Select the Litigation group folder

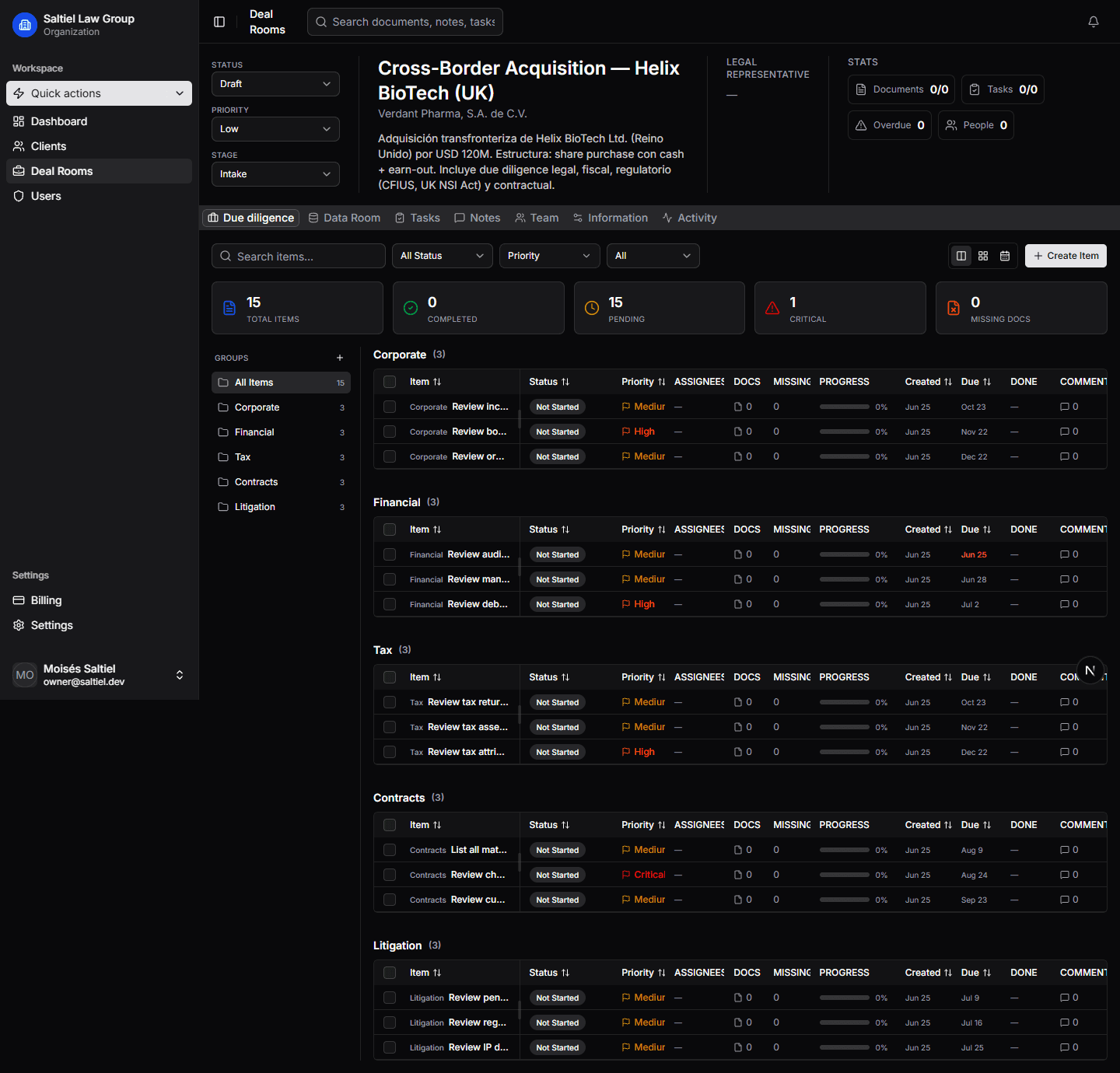(x=281, y=507)
